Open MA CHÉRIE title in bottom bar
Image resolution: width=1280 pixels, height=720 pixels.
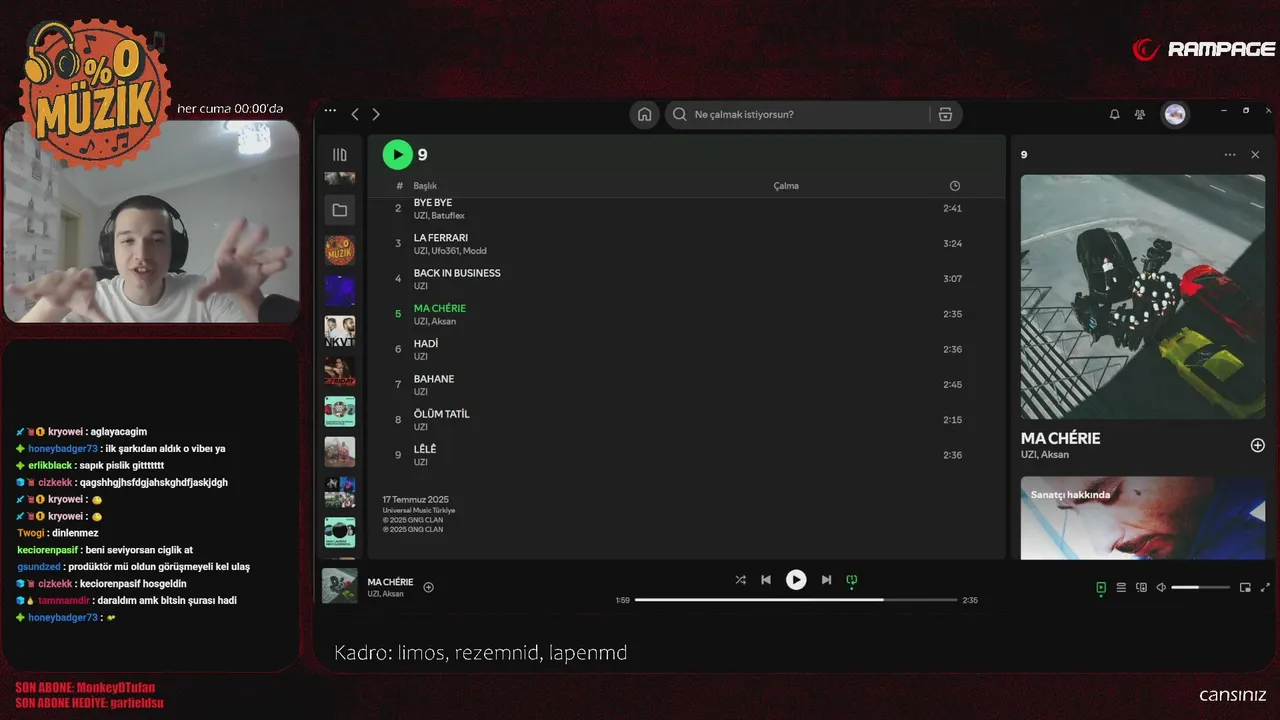[x=390, y=582]
